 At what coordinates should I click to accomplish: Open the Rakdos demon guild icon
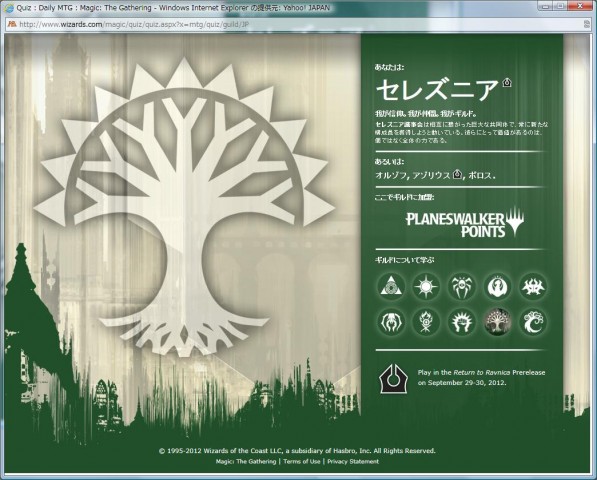tap(533, 286)
